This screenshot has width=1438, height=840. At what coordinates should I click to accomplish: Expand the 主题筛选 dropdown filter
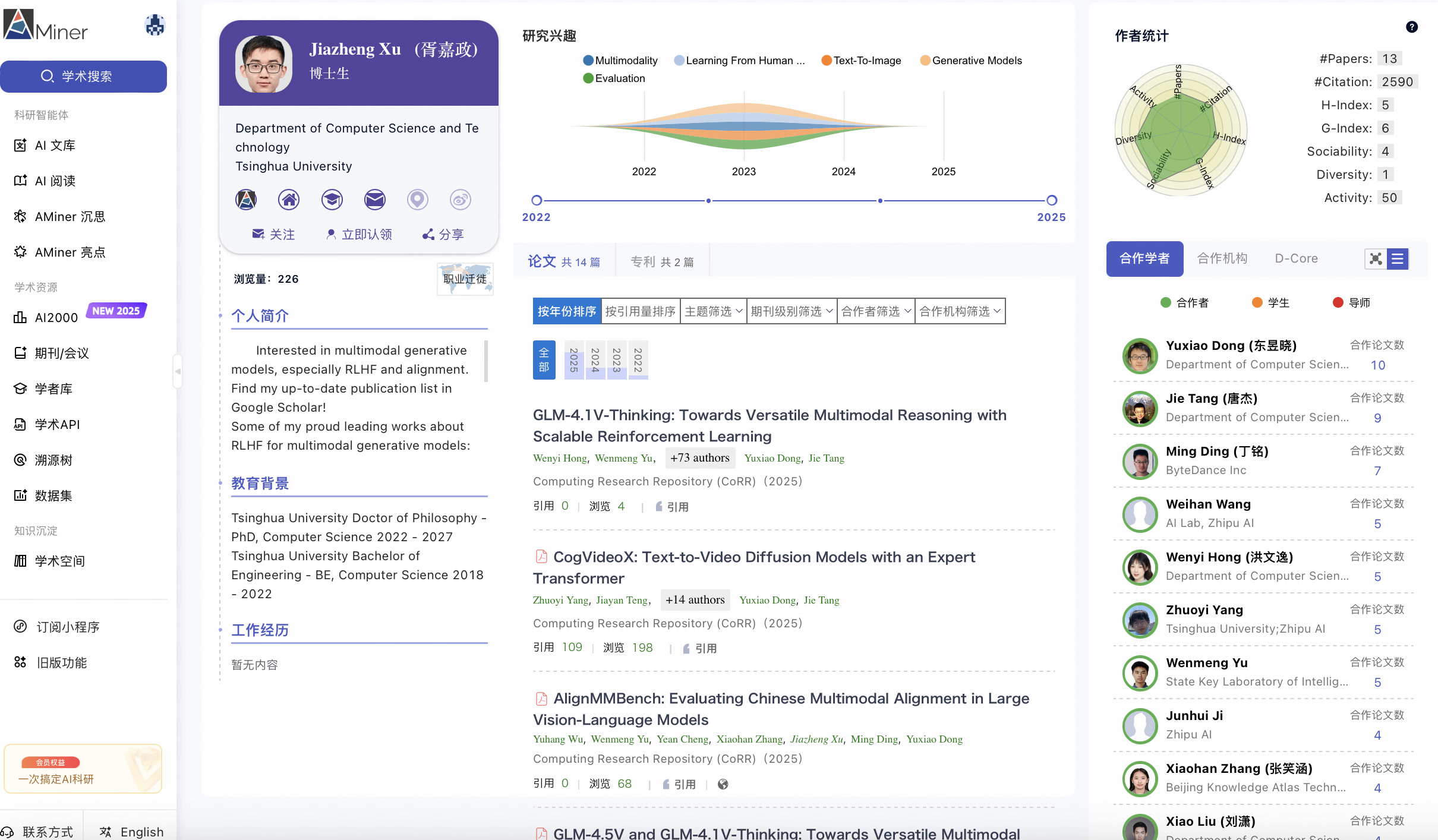point(713,311)
